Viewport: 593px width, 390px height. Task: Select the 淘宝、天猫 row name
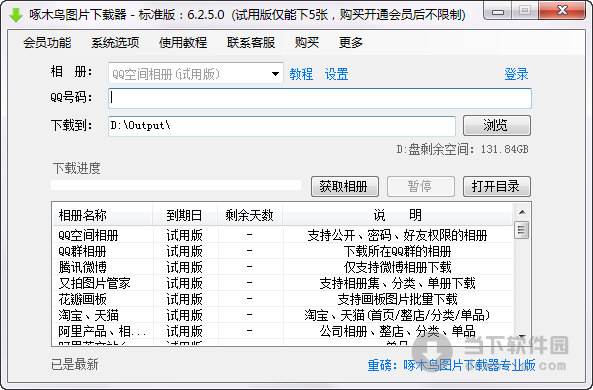tap(88, 315)
